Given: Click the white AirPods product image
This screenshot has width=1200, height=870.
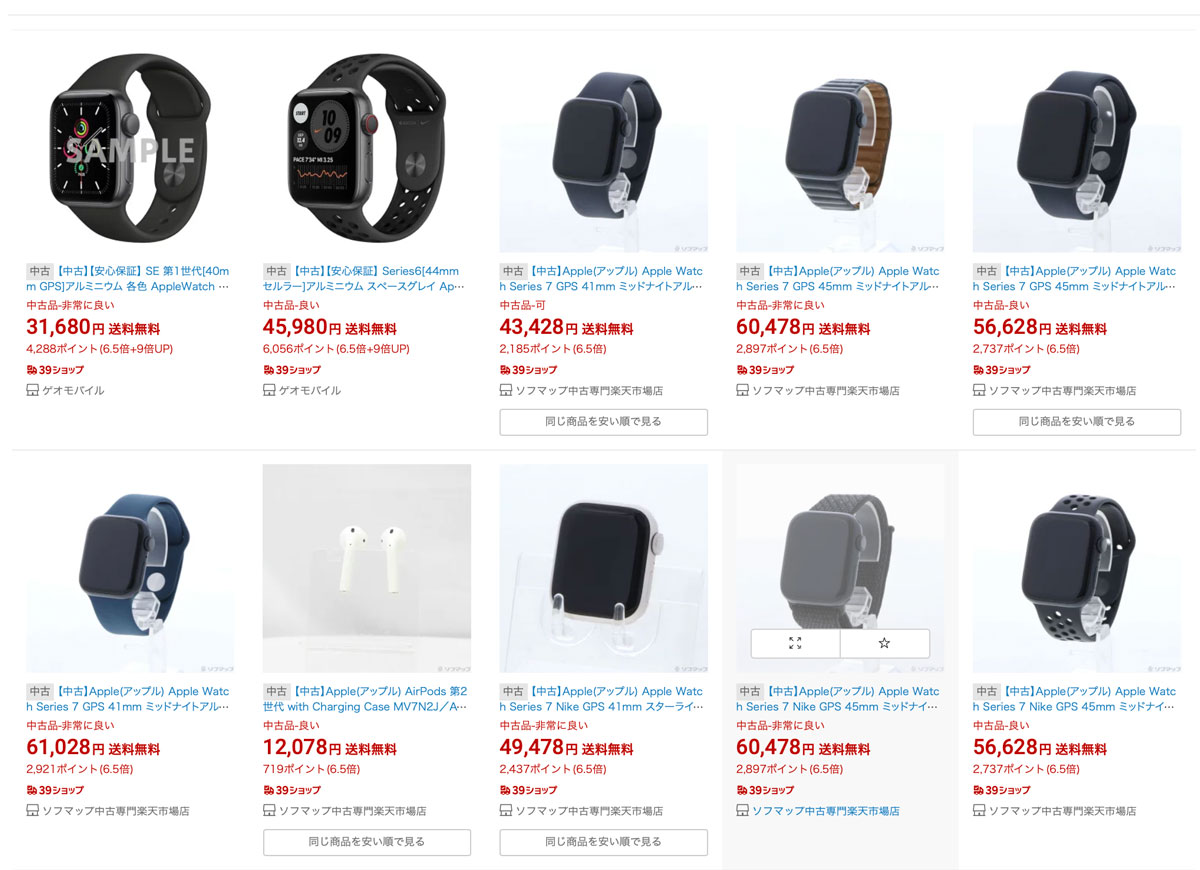Looking at the screenshot, I should coord(367,568).
